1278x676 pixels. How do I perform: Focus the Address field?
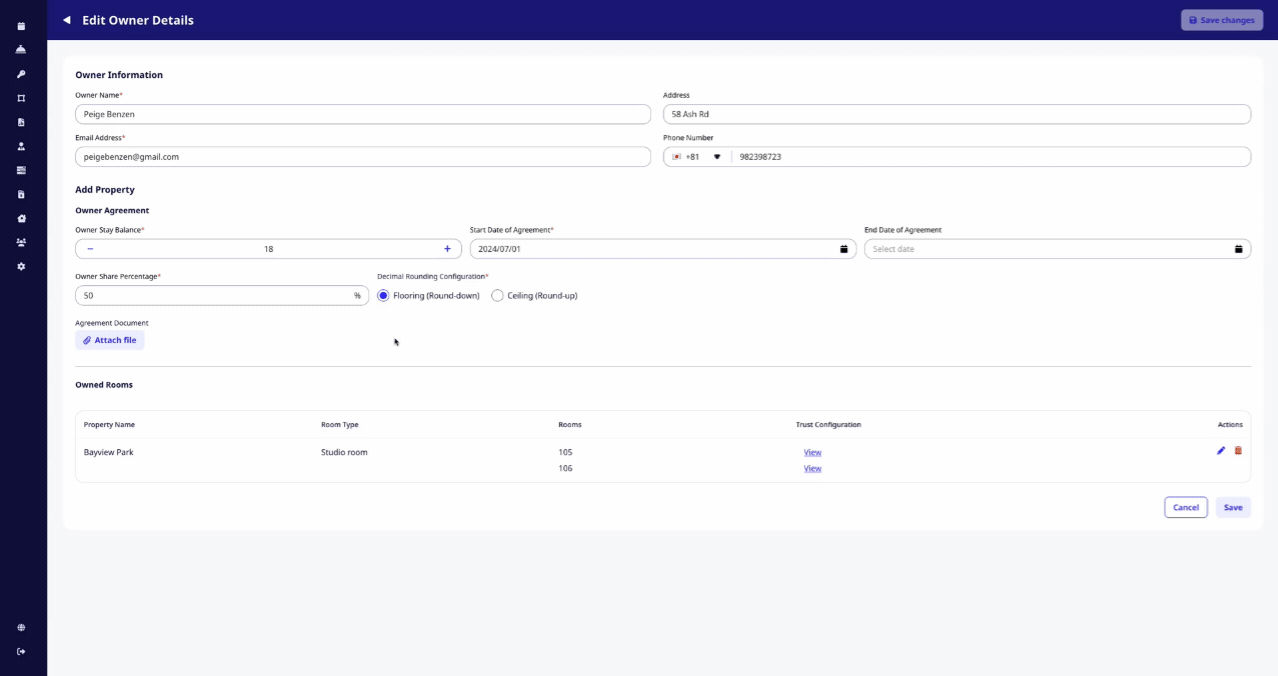point(957,114)
